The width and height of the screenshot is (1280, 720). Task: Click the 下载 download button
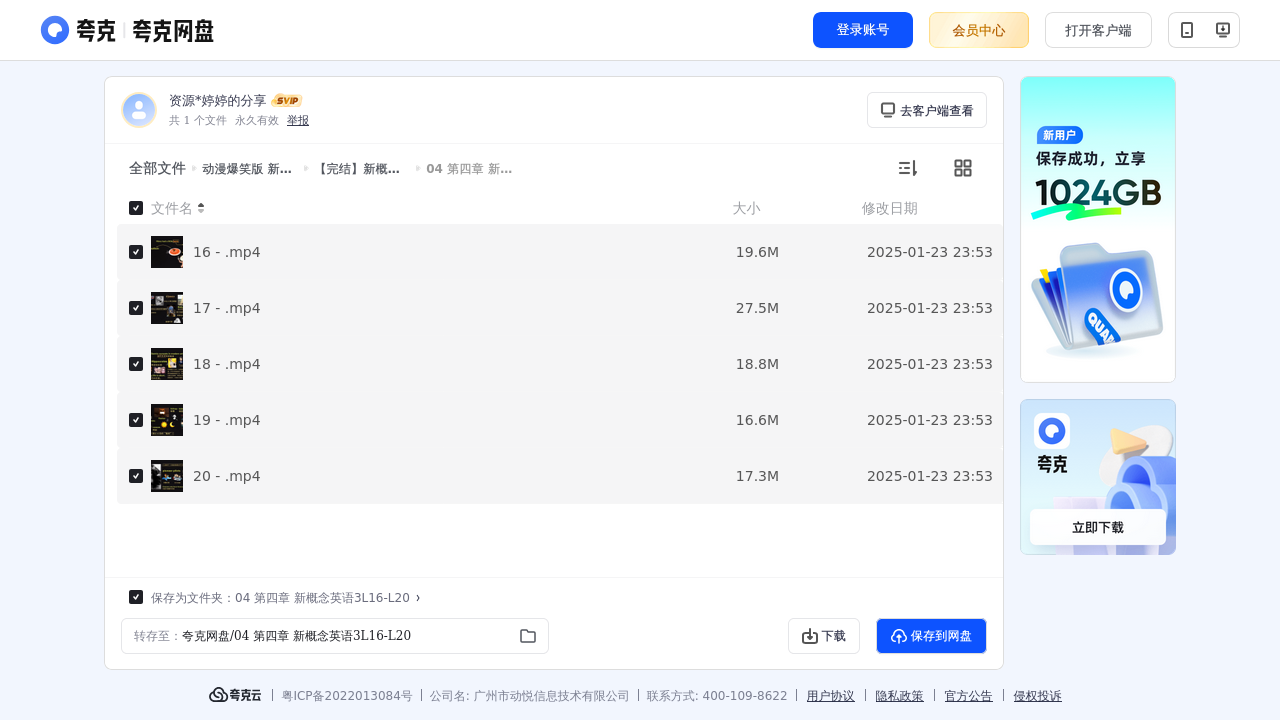824,636
